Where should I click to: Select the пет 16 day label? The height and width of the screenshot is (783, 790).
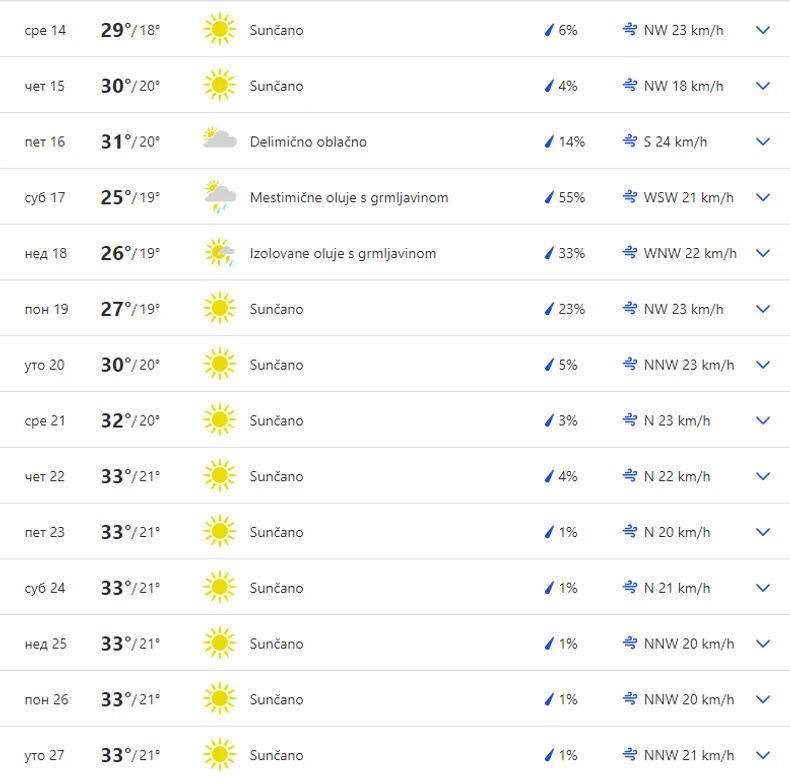(x=45, y=142)
